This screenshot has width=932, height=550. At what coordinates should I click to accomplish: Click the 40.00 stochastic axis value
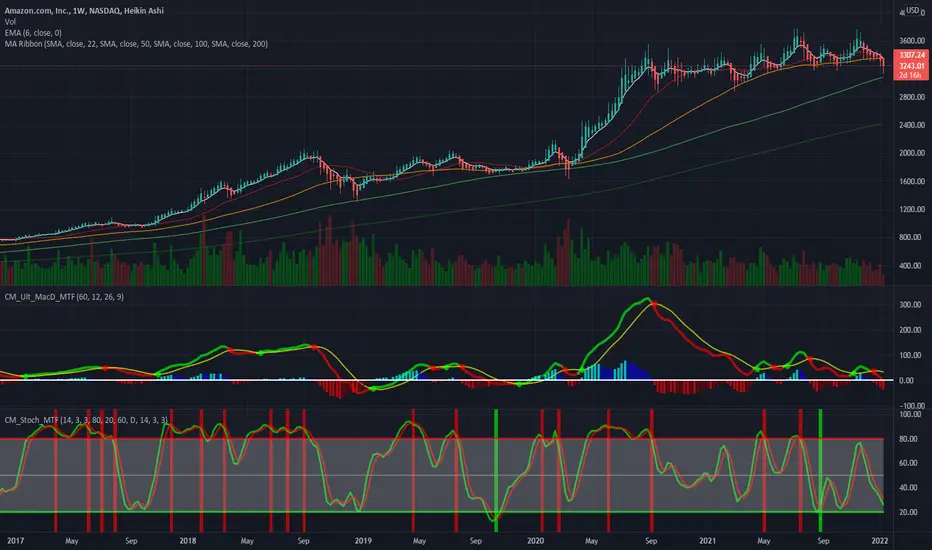coord(908,488)
